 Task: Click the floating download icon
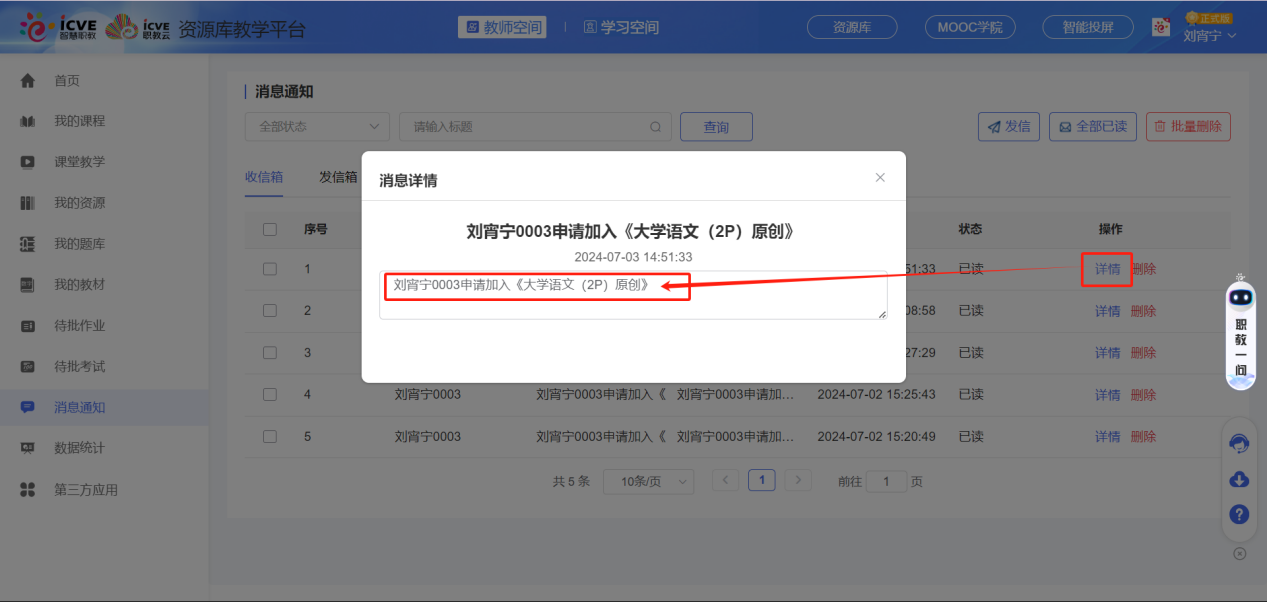pyautogui.click(x=1239, y=480)
